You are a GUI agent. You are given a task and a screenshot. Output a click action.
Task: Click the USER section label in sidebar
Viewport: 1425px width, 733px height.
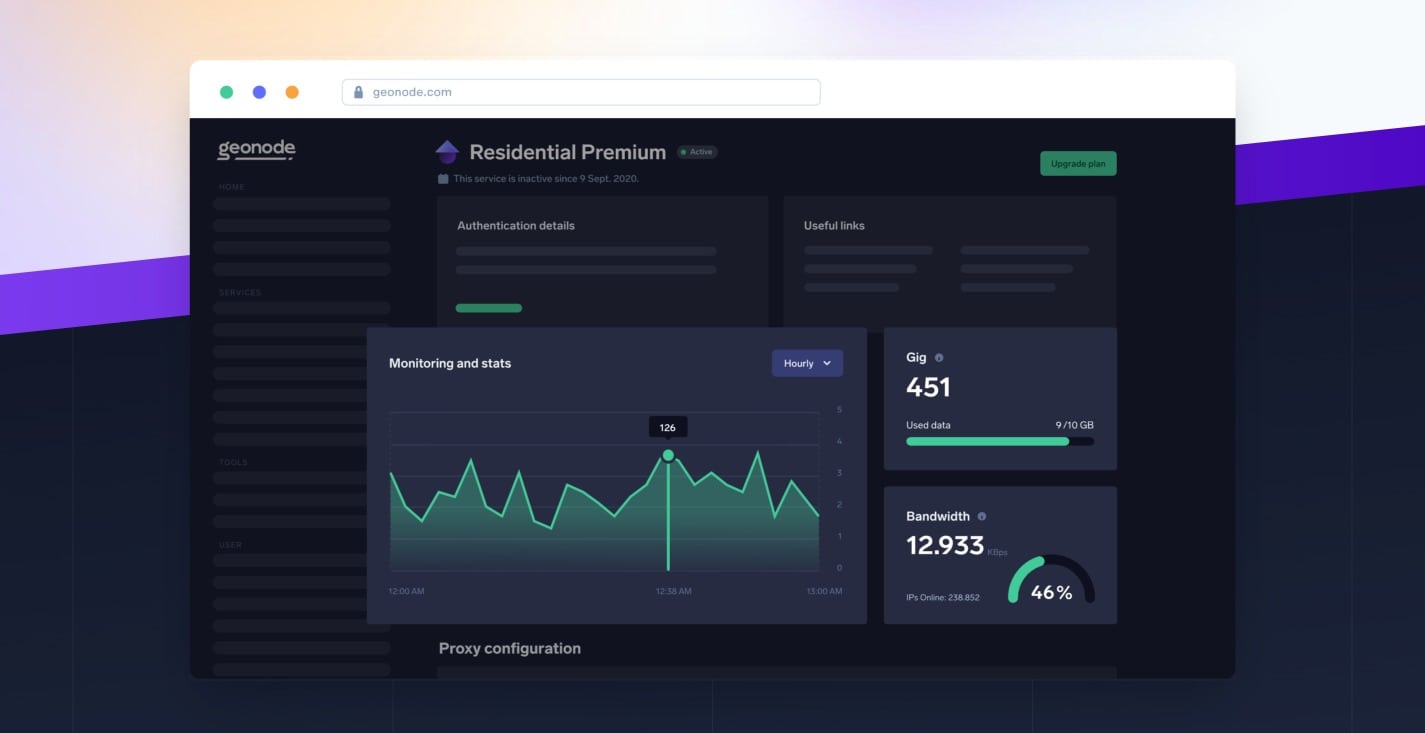[x=230, y=545]
